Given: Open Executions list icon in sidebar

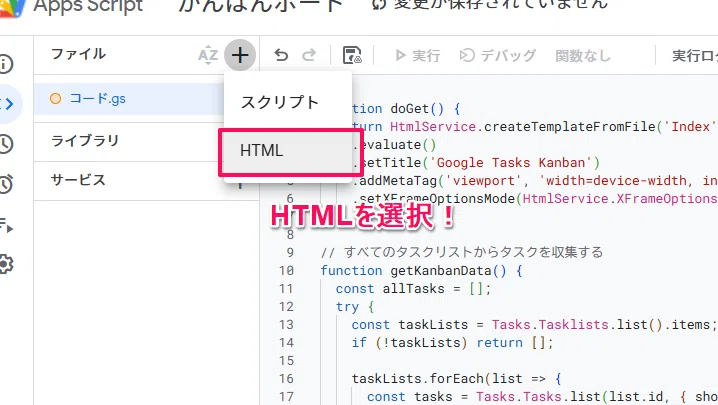Looking at the screenshot, I should coord(6,224).
